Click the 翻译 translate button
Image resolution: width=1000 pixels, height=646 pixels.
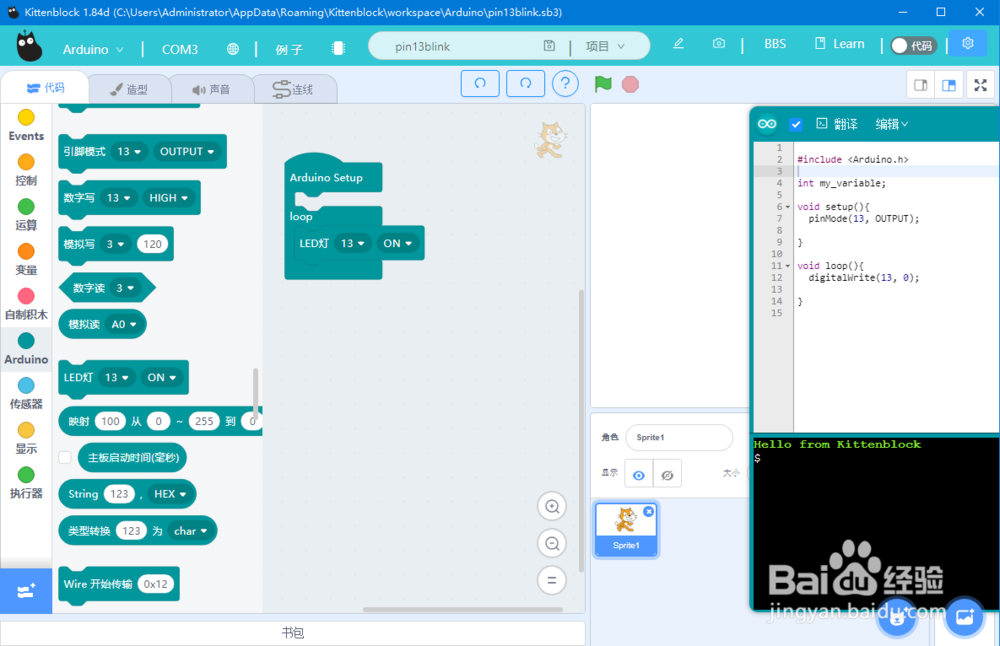tap(837, 124)
